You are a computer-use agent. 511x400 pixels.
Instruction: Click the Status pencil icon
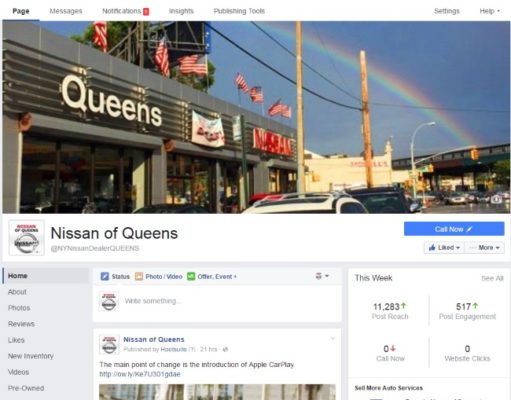click(105, 276)
